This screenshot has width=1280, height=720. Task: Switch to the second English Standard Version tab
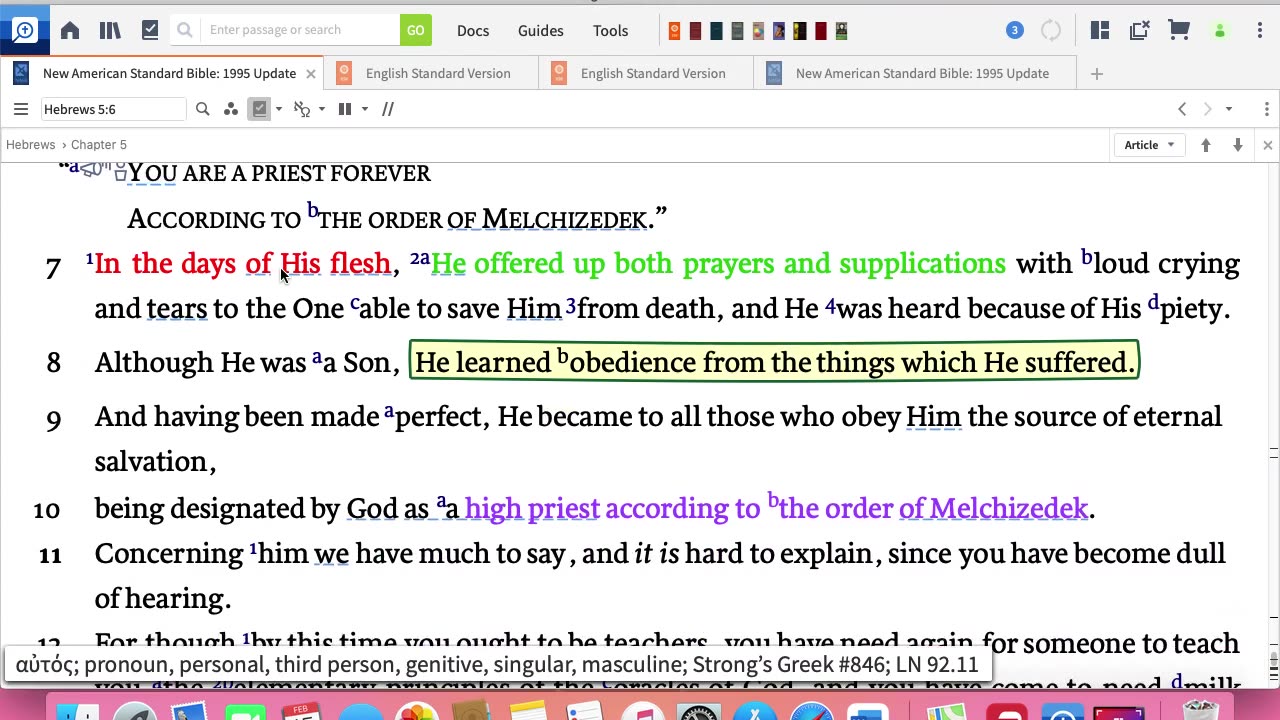click(x=645, y=73)
